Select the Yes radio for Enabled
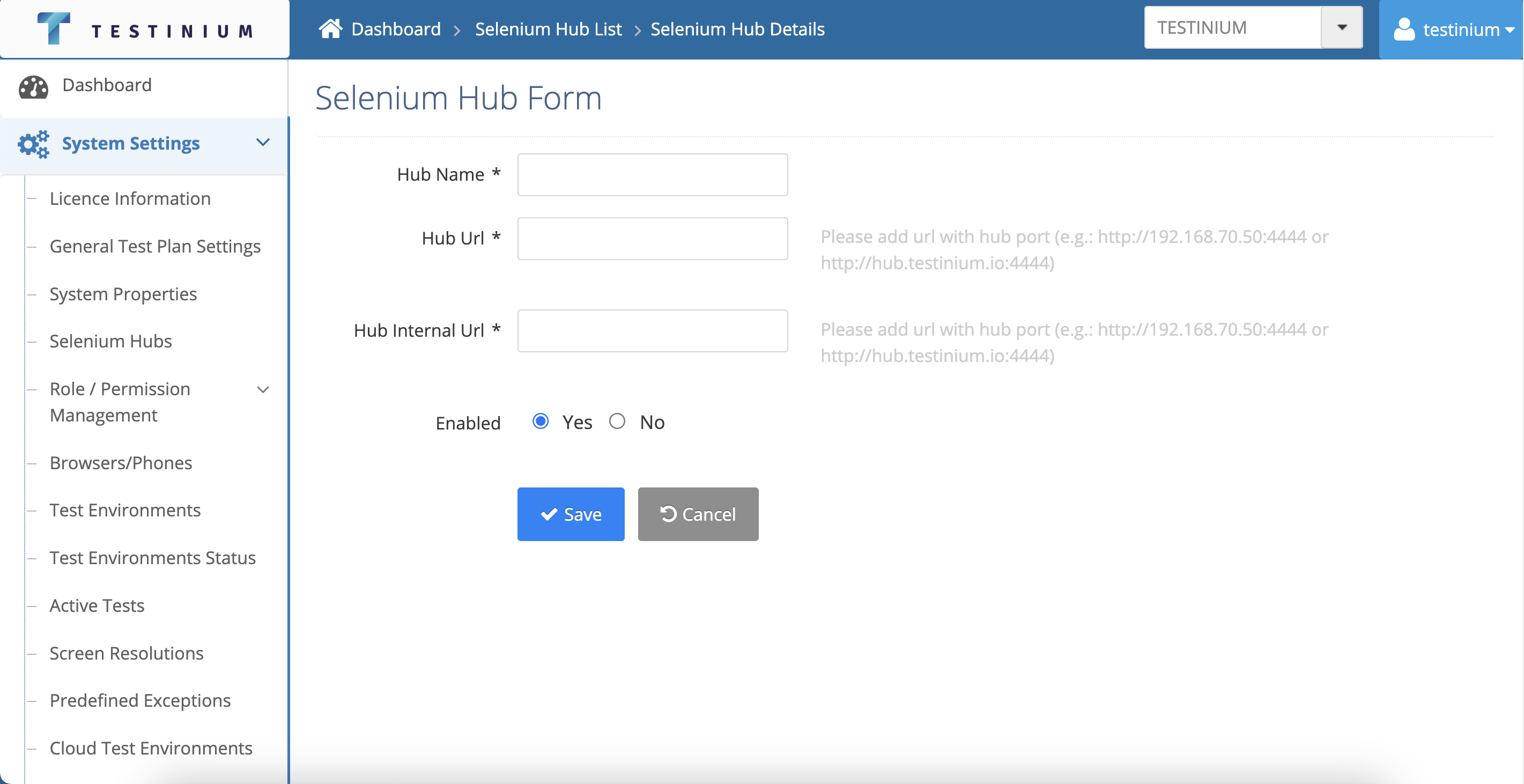Screen dimensions: 1524x784 point(540,421)
